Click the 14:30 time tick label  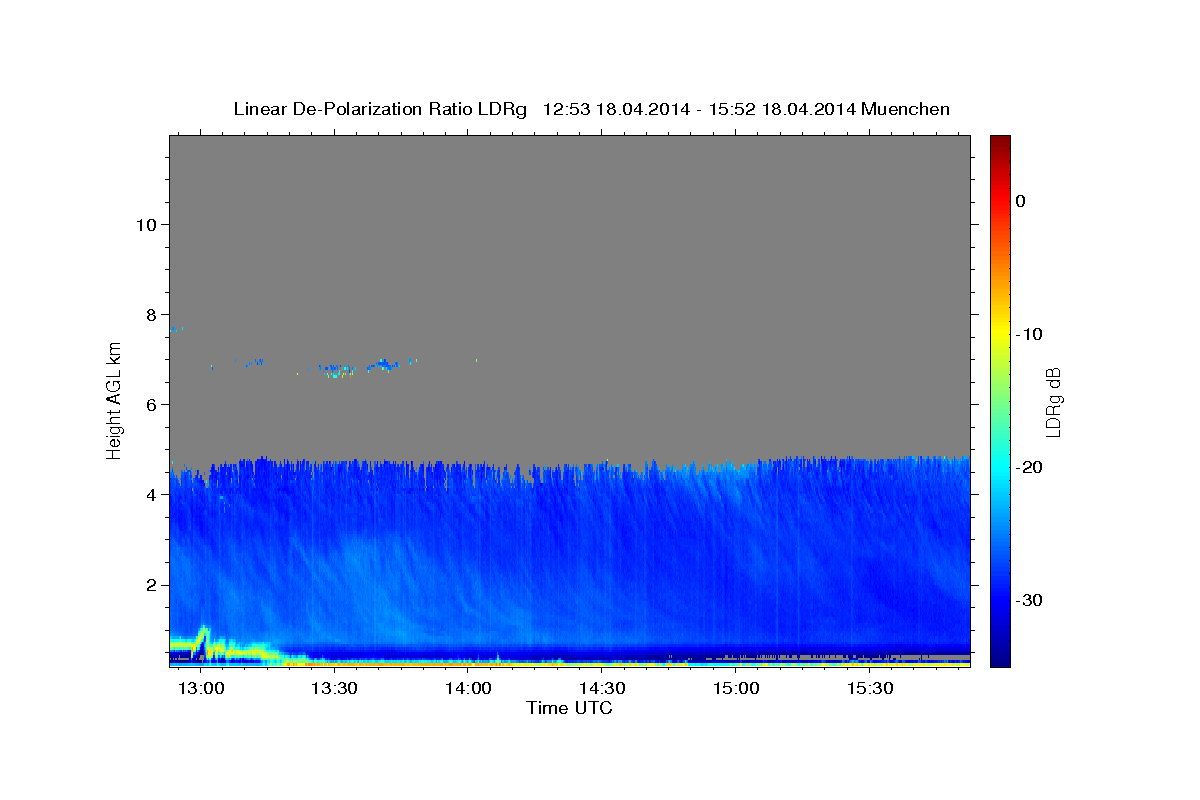[603, 689]
